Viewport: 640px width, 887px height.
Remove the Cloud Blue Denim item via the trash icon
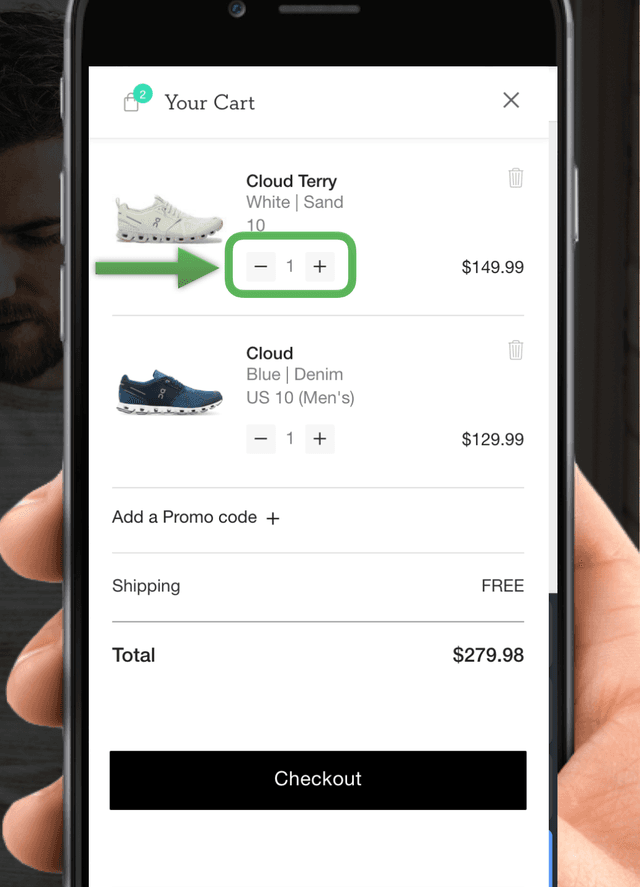coord(516,350)
